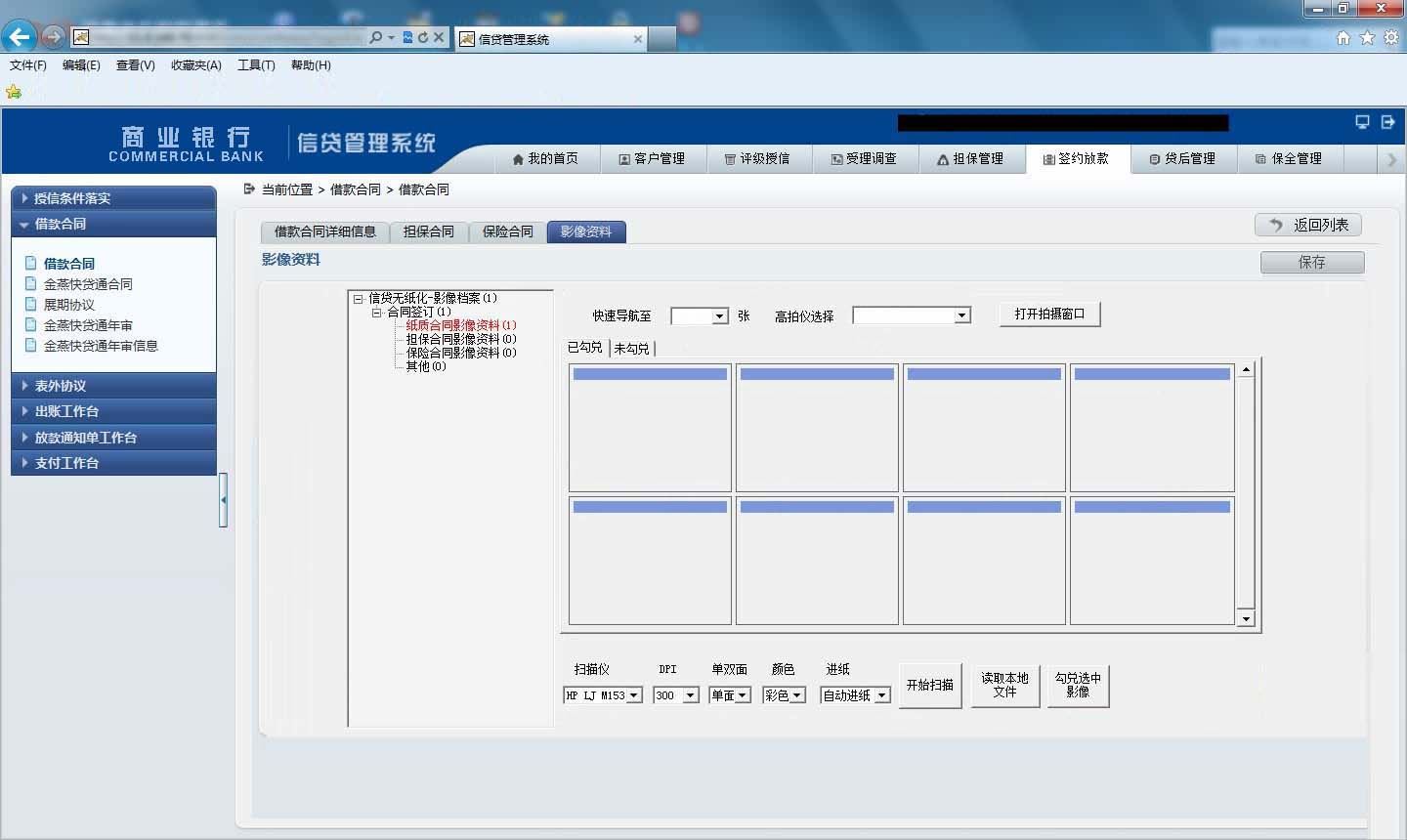Close the 信贷管理系统 browser tab
1407x840 pixels.
pyautogui.click(x=638, y=39)
